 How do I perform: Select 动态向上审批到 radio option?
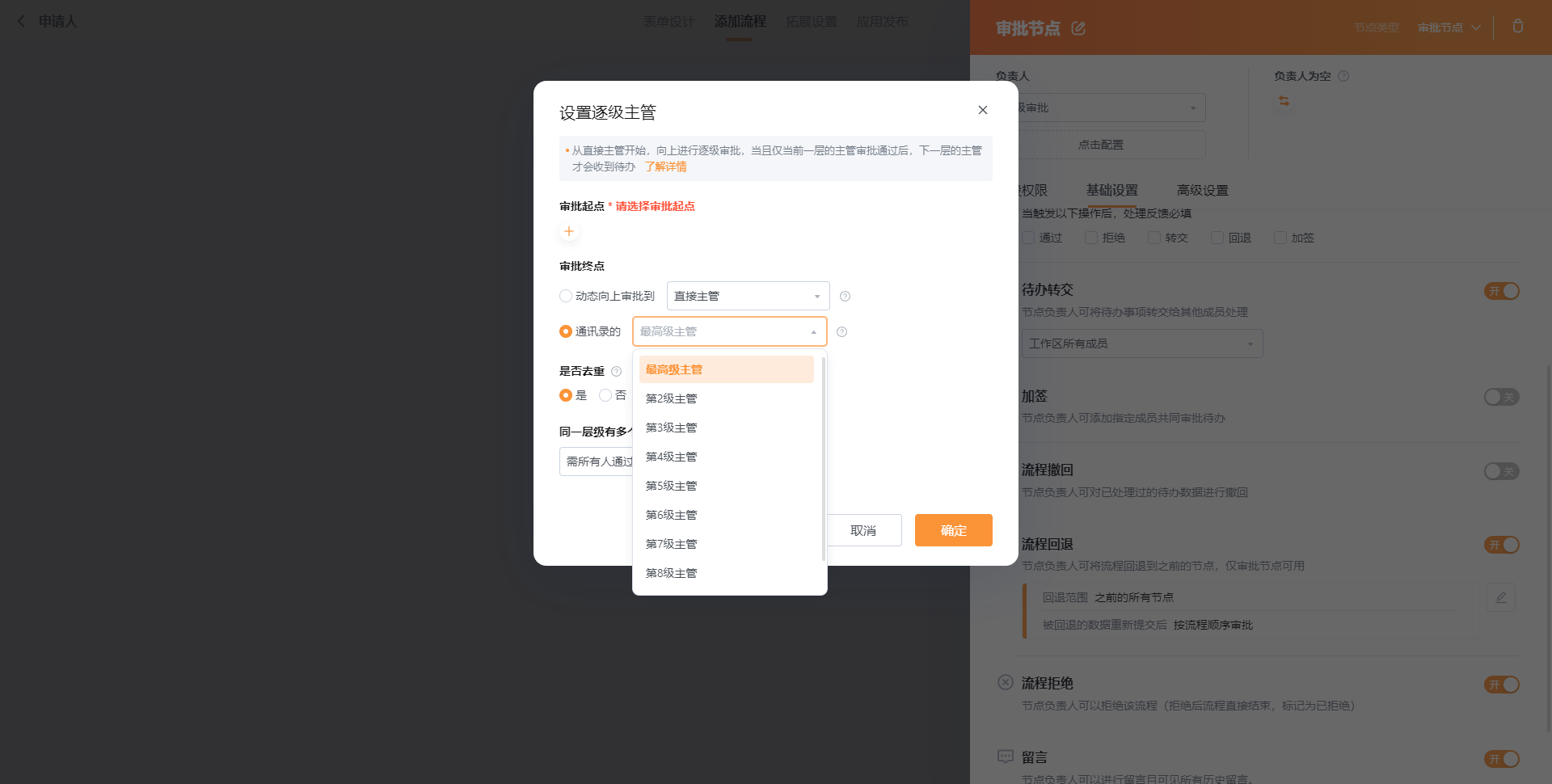point(566,296)
